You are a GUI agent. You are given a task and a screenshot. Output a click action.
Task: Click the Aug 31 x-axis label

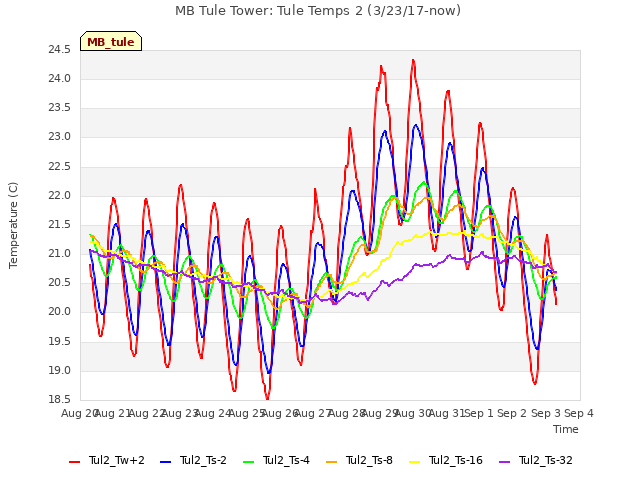(447, 413)
